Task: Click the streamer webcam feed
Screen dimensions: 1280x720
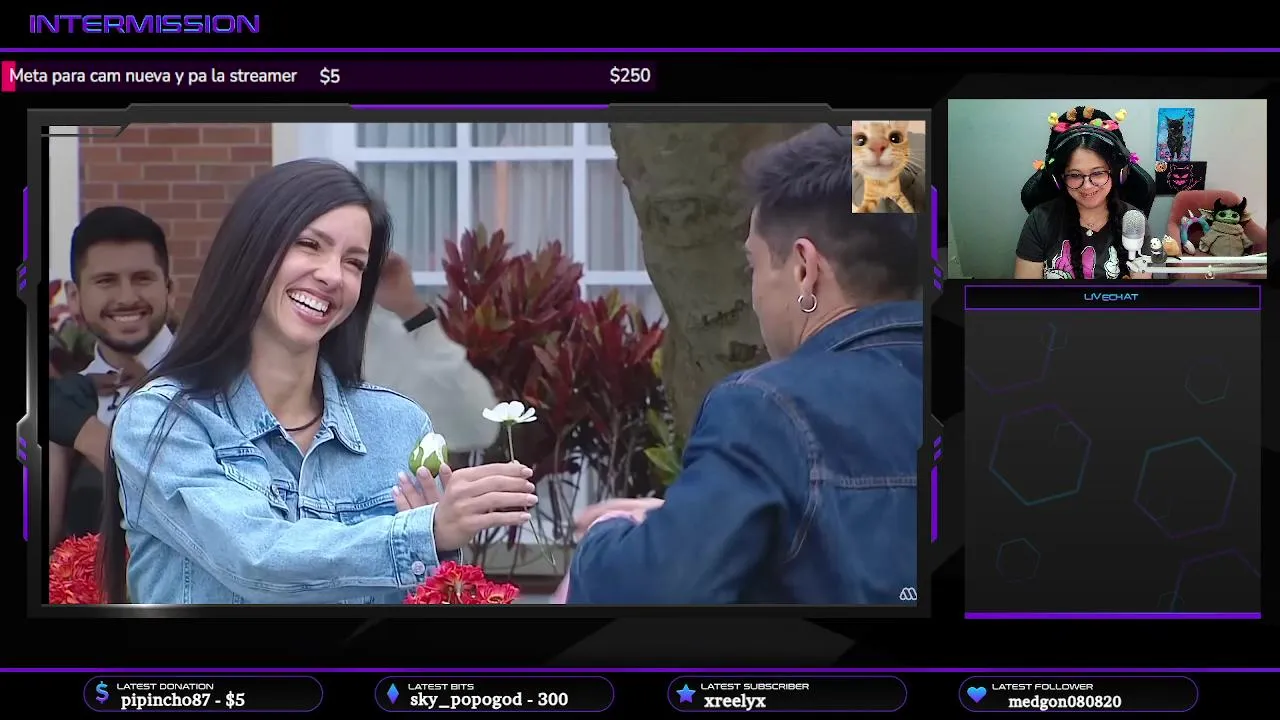Action: 1107,189
